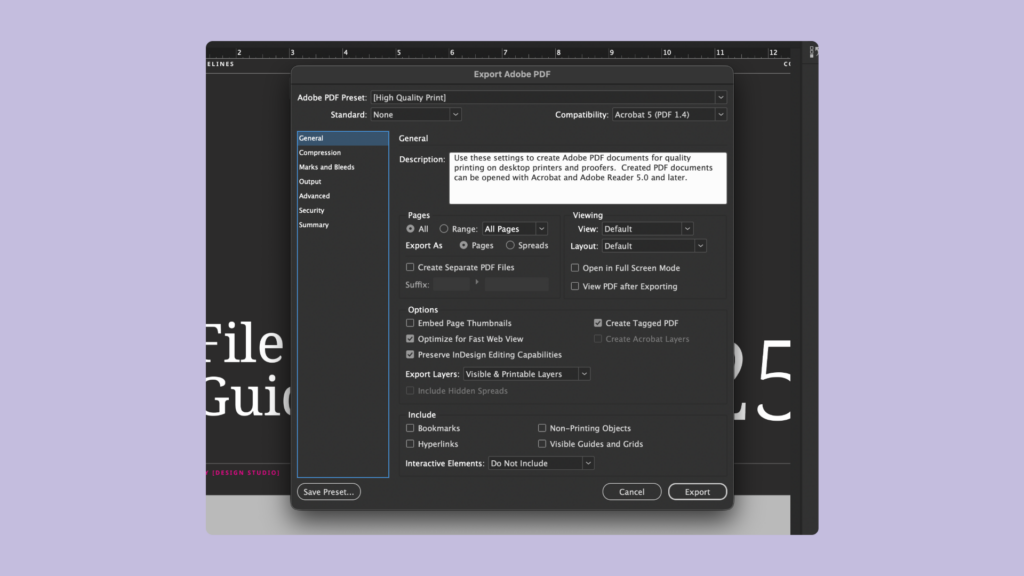Check Visible Guides and Grids option
Screen dimensions: 1024x576
coord(542,443)
